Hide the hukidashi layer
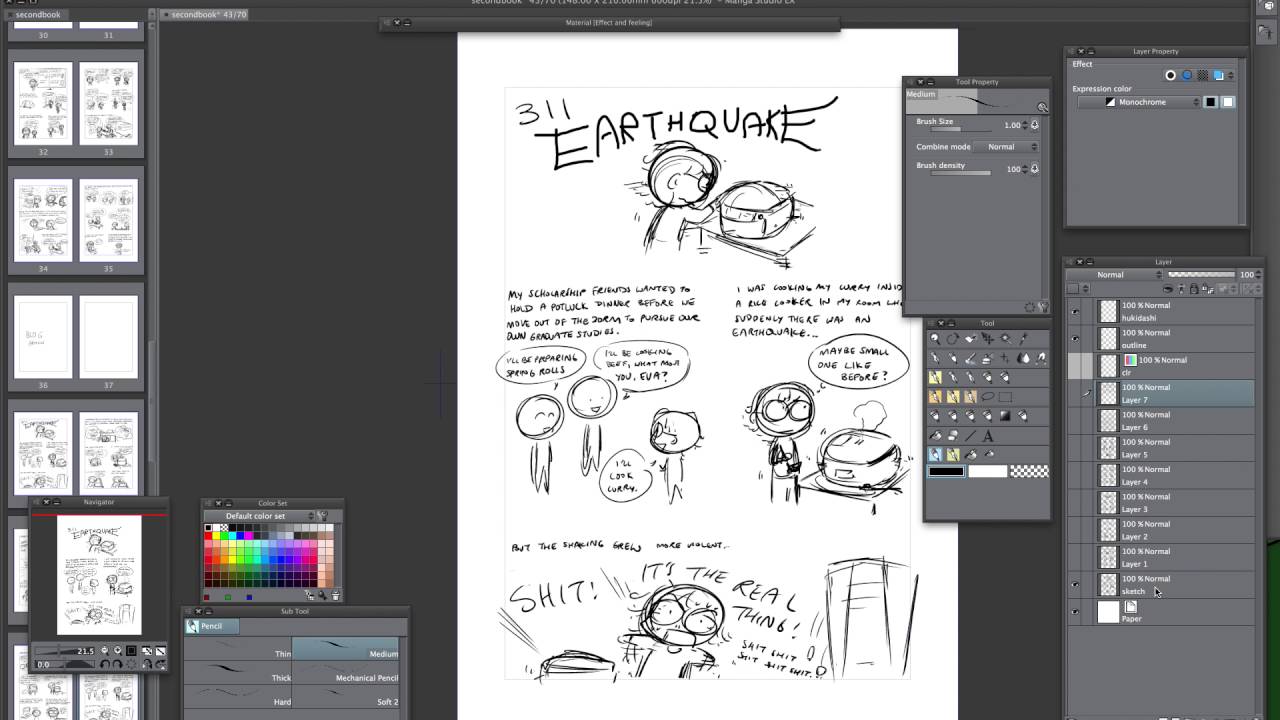Screen dimensions: 1280x720 tap(1075, 311)
